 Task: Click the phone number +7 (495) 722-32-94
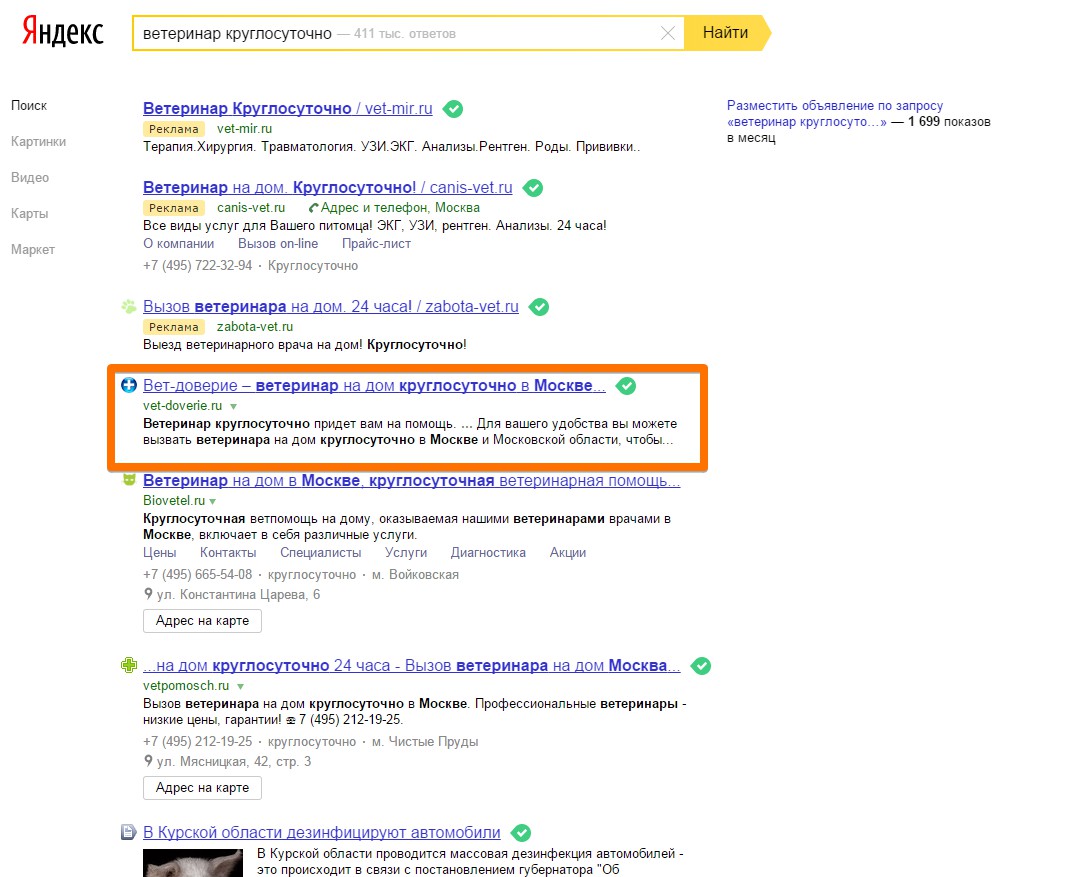[197, 265]
